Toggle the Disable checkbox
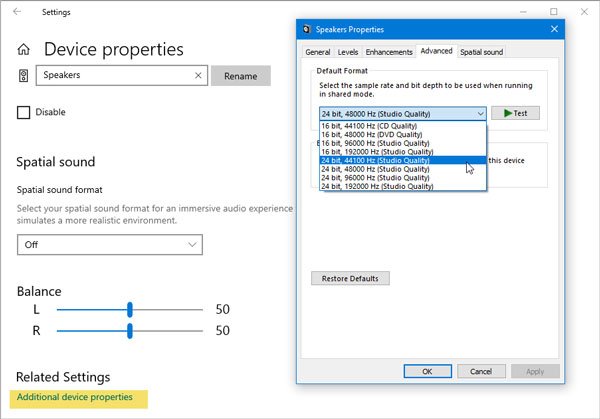The width and height of the screenshot is (600, 419). pos(24,112)
